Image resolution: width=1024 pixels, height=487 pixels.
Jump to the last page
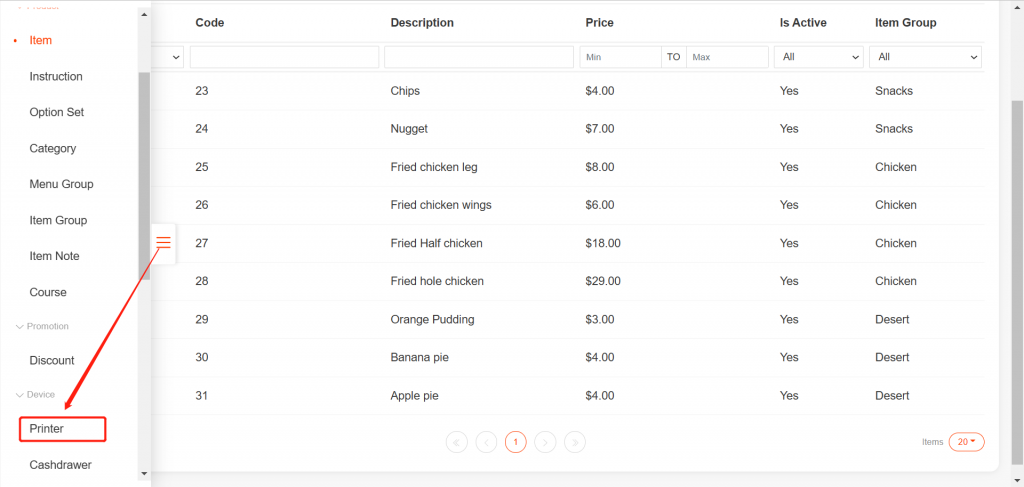575,441
